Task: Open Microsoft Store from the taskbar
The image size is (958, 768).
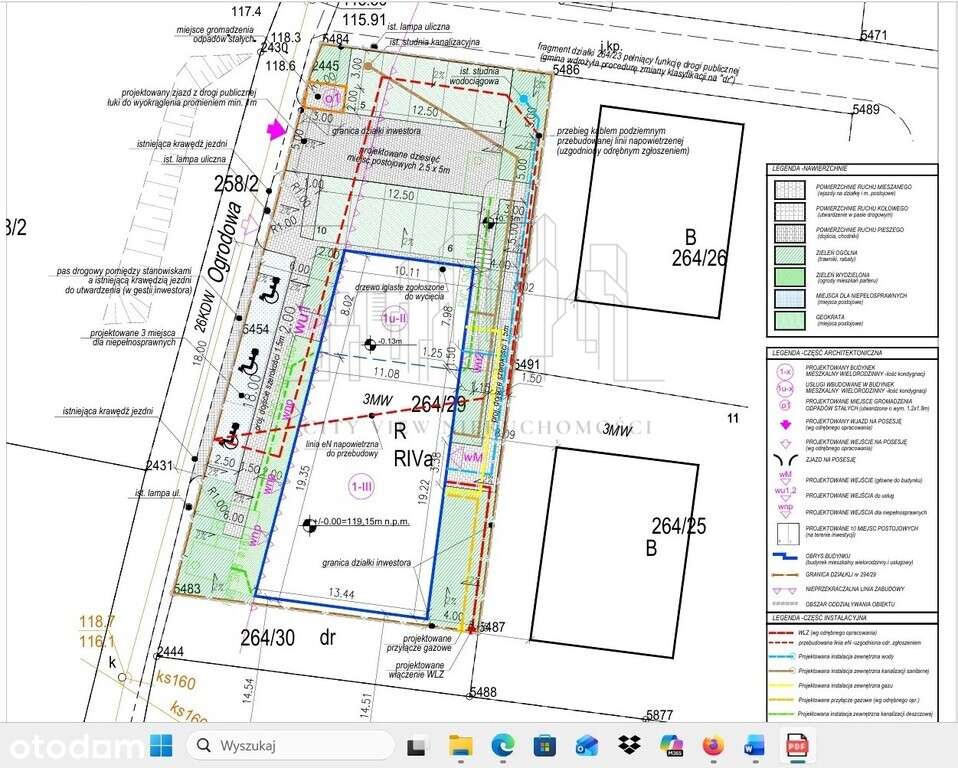Action: 545,746
